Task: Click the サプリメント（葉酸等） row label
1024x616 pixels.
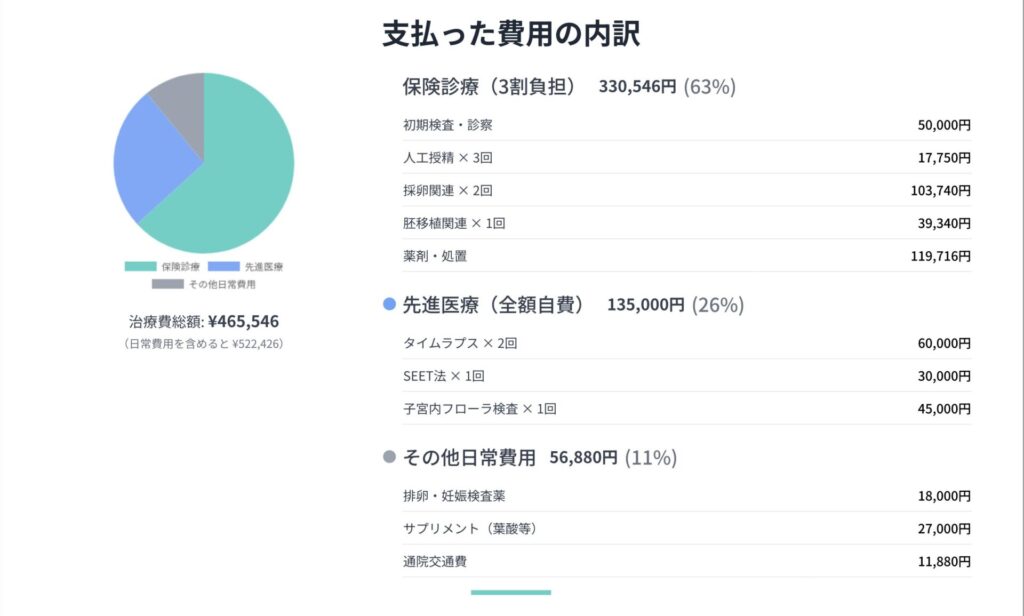Action: pyautogui.click(x=470, y=529)
